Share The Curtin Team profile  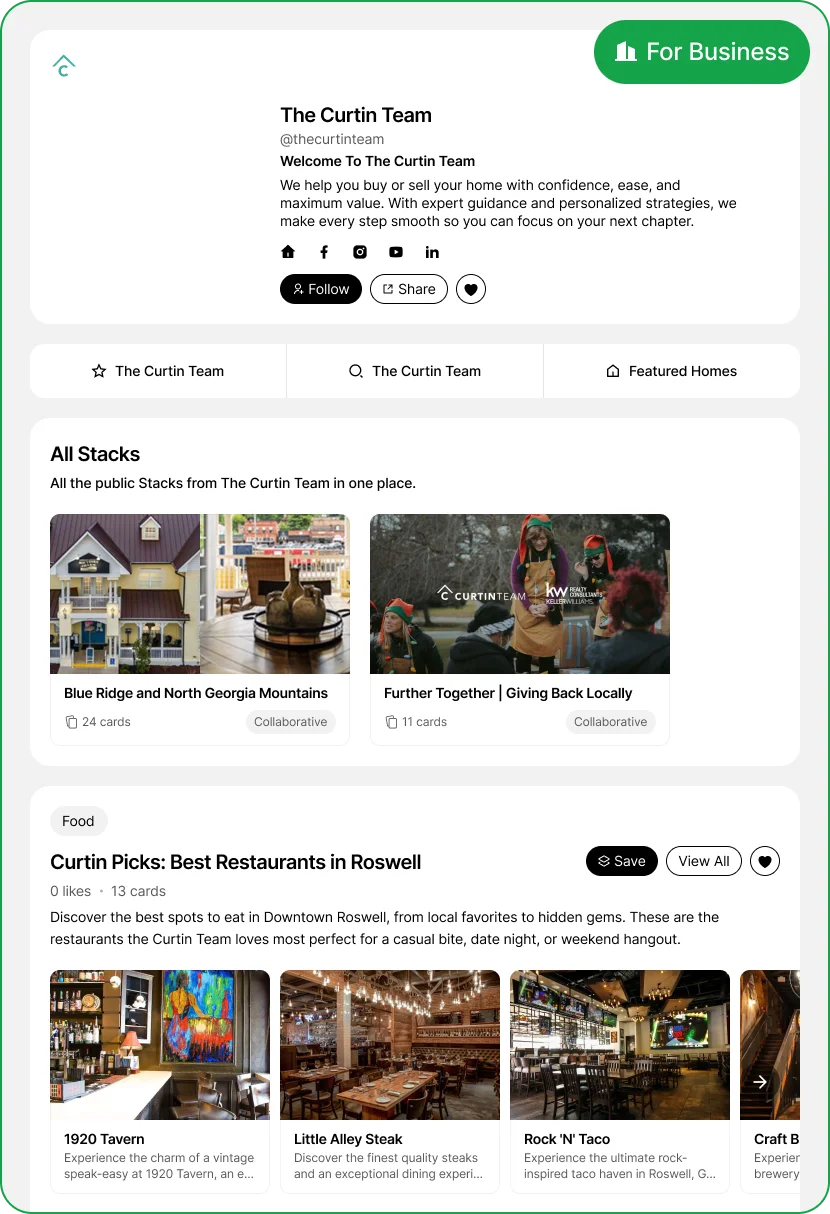tap(409, 289)
